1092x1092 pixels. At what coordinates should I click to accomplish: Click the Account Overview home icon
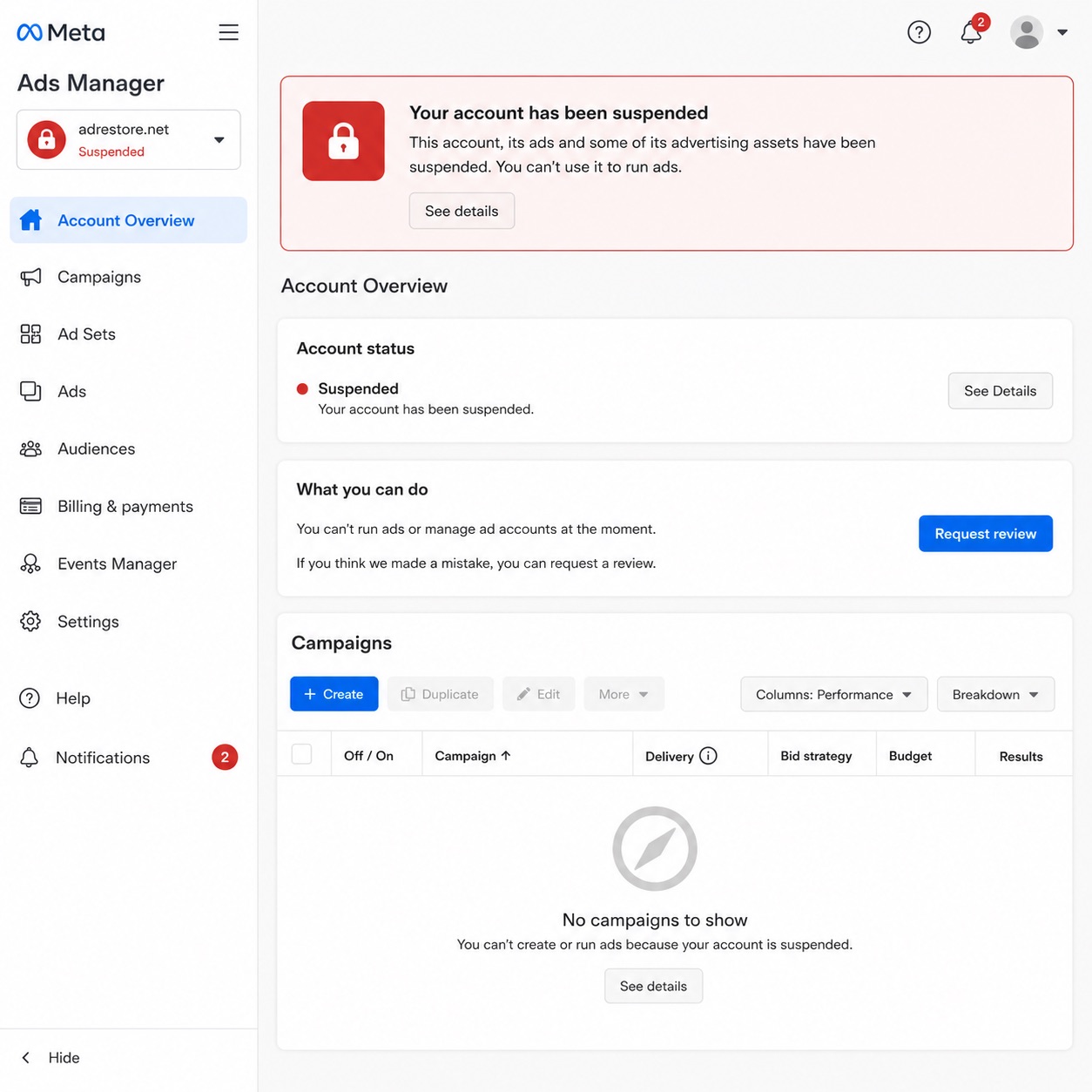click(30, 220)
